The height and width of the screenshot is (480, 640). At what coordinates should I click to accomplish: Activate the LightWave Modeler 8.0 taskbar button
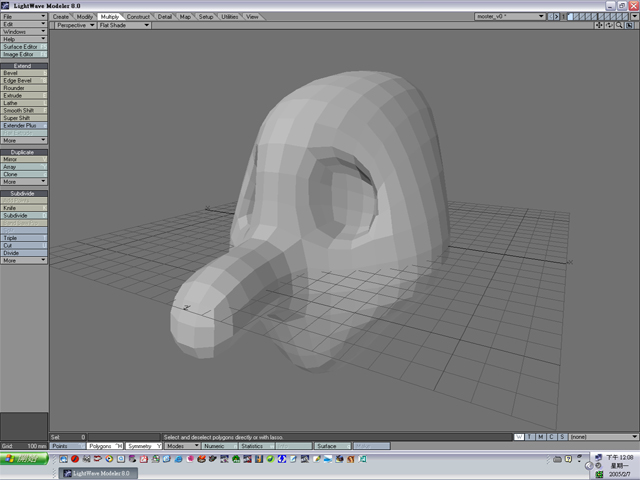98,473
